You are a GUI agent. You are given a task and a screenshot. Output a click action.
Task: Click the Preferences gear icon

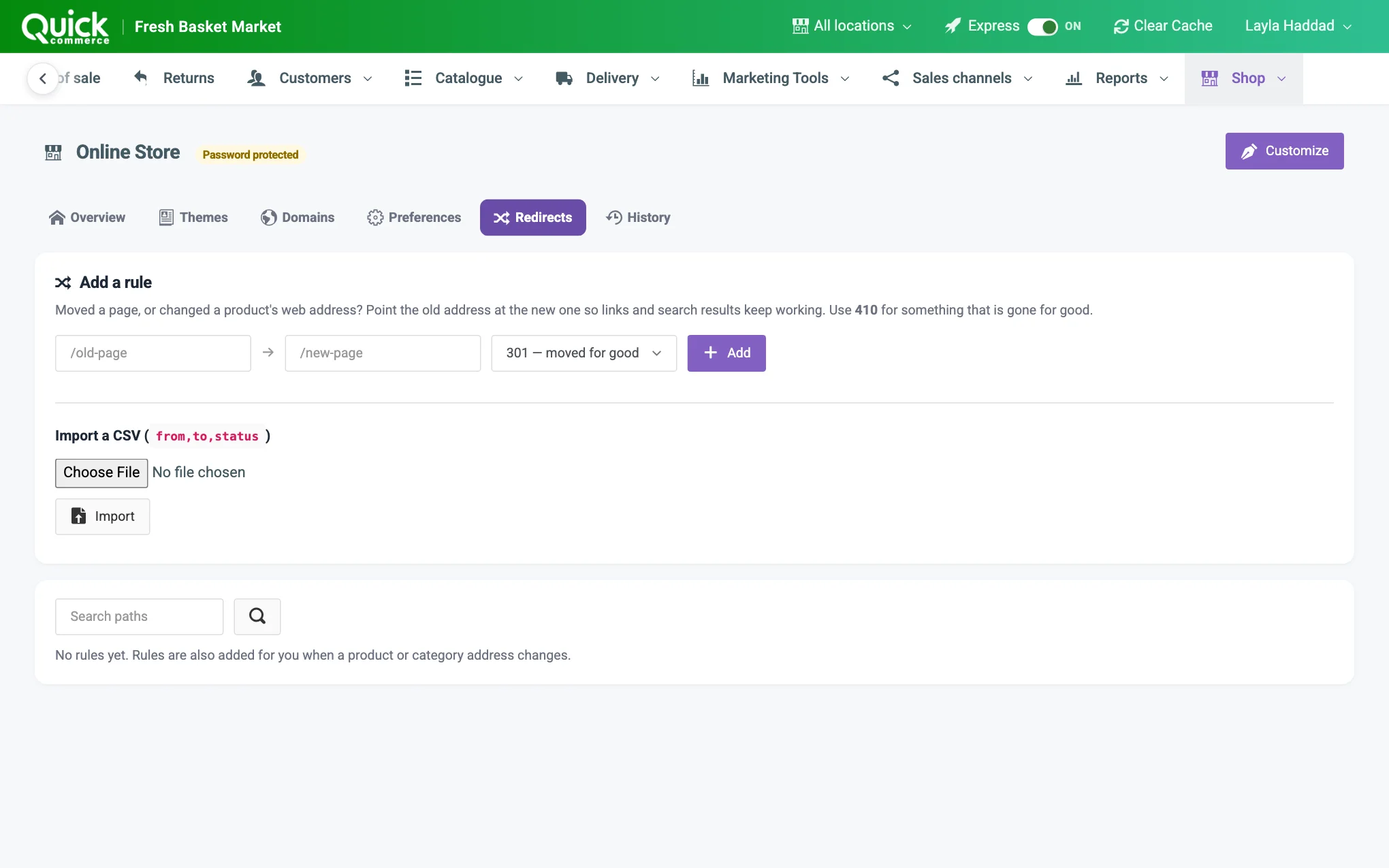[375, 217]
